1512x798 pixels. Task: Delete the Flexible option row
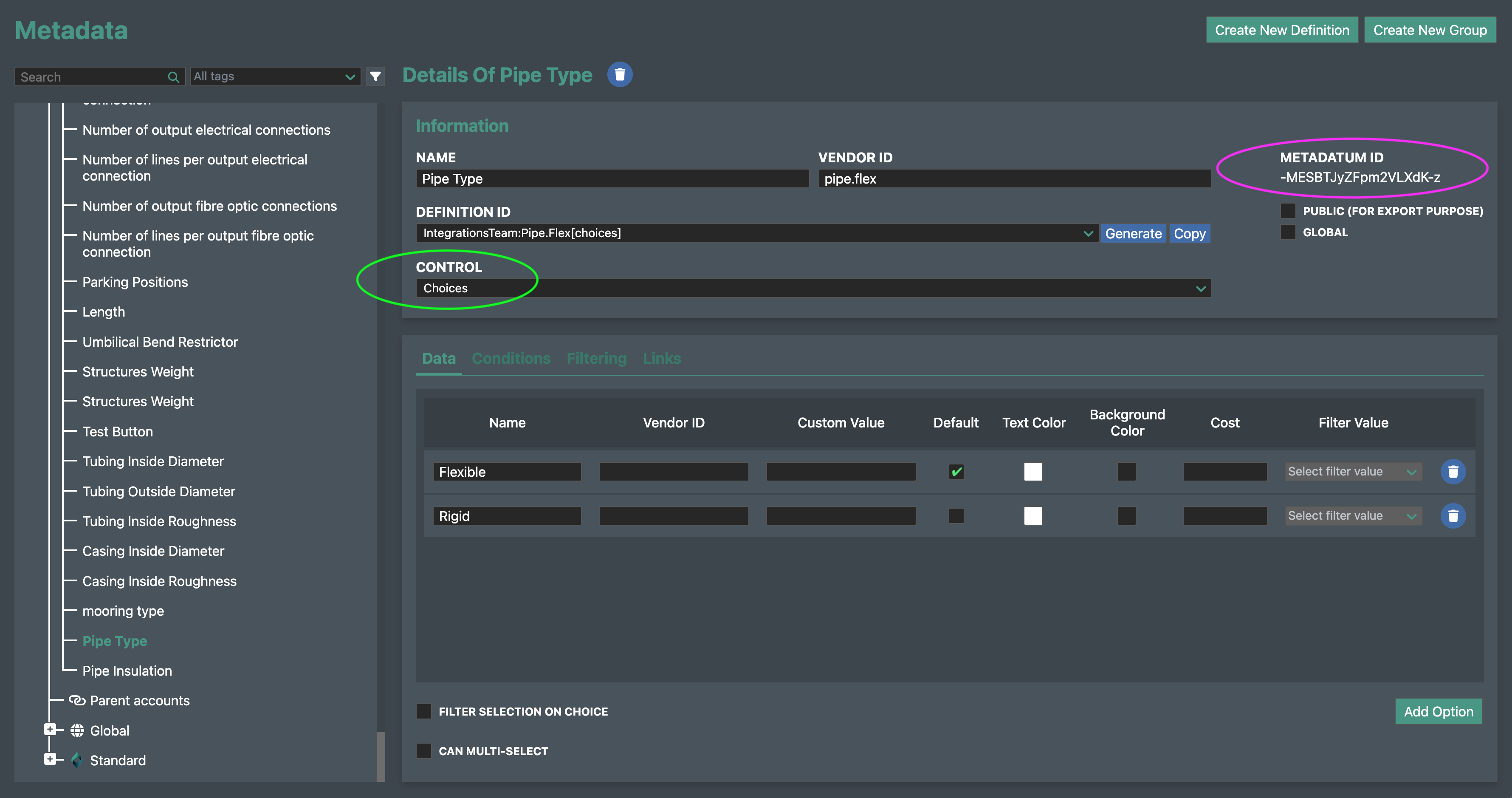tap(1453, 472)
